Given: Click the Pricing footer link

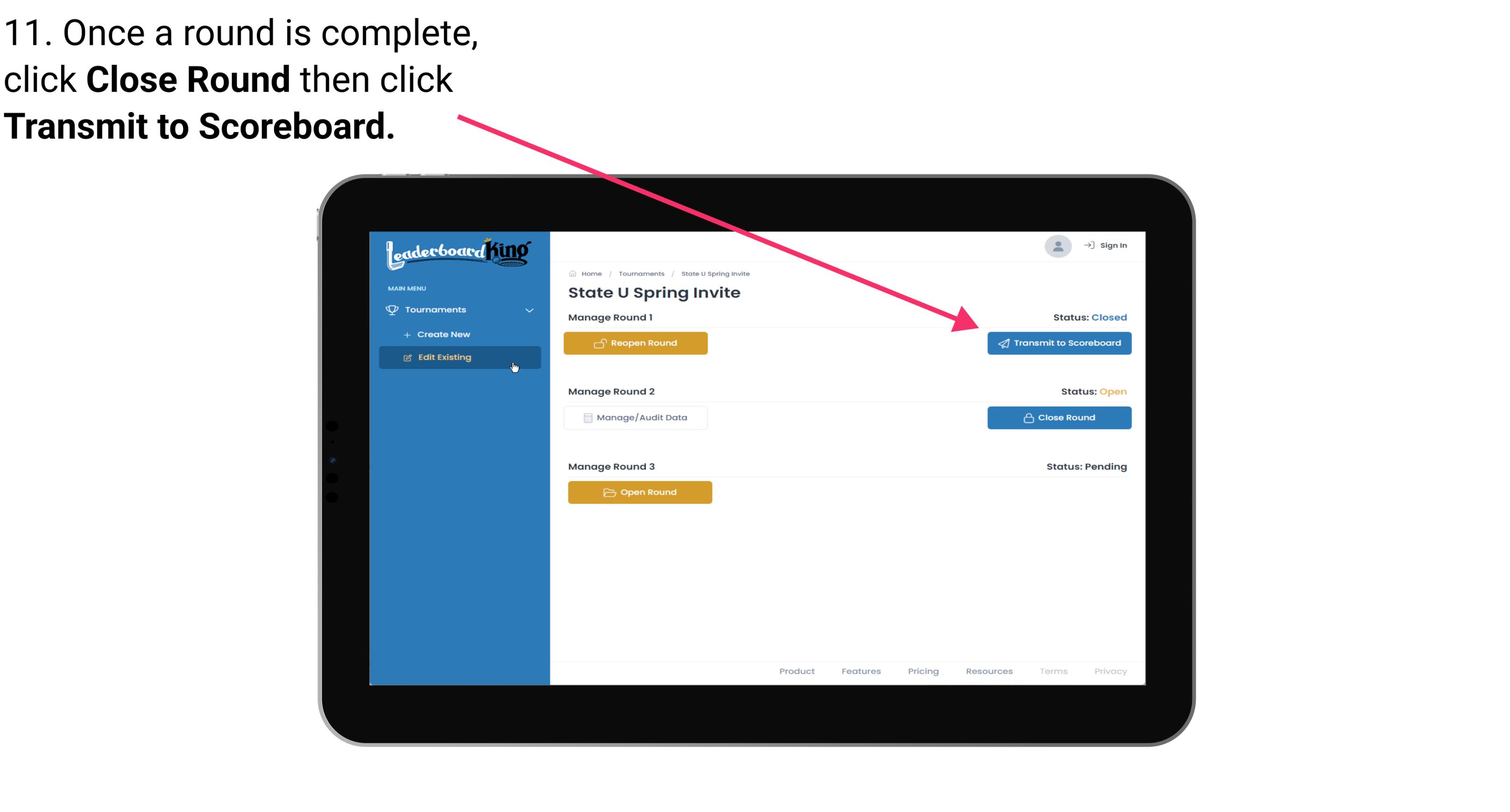Looking at the screenshot, I should coord(923,671).
